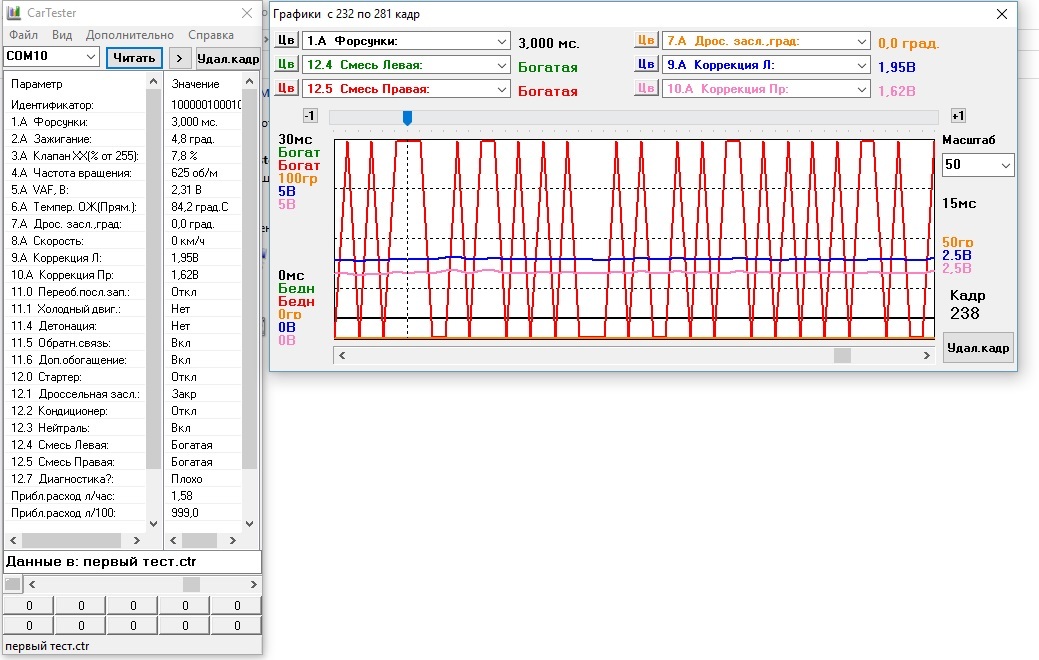Screen dimensions: 1039x660
Task: Click scroll up arrow of Значение list
Action: point(249,82)
